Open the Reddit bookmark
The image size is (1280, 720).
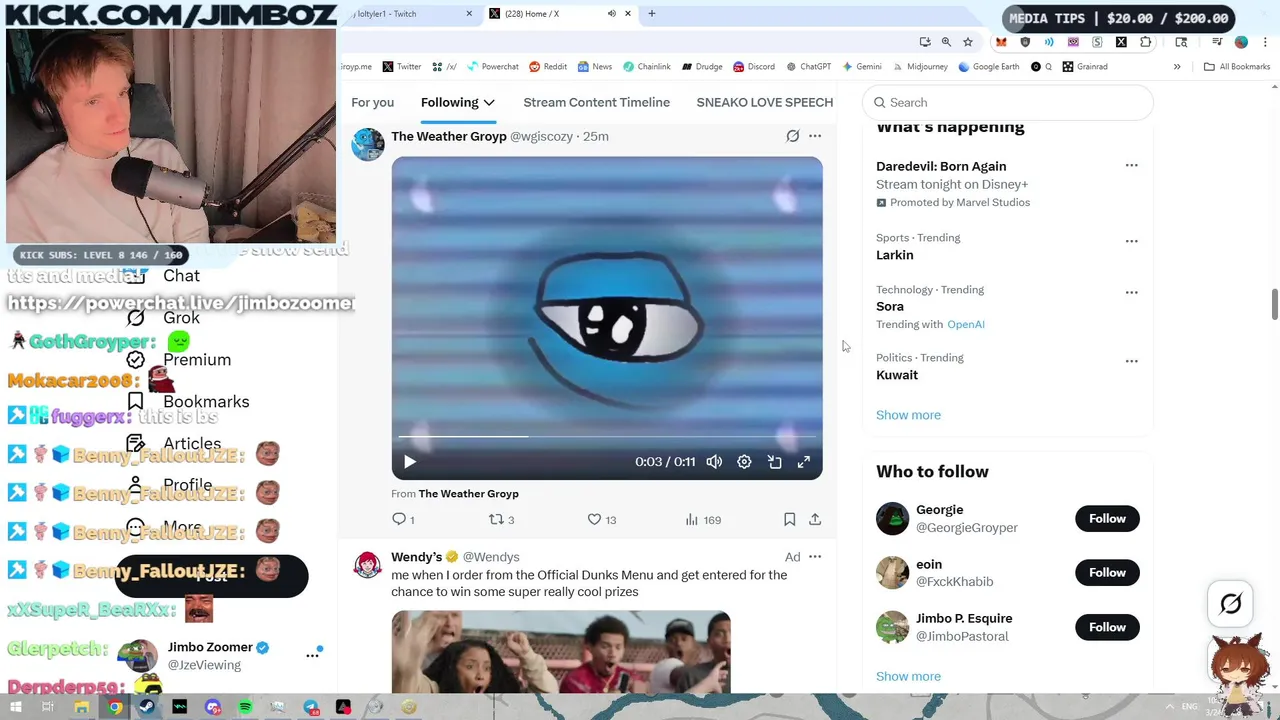tap(548, 67)
